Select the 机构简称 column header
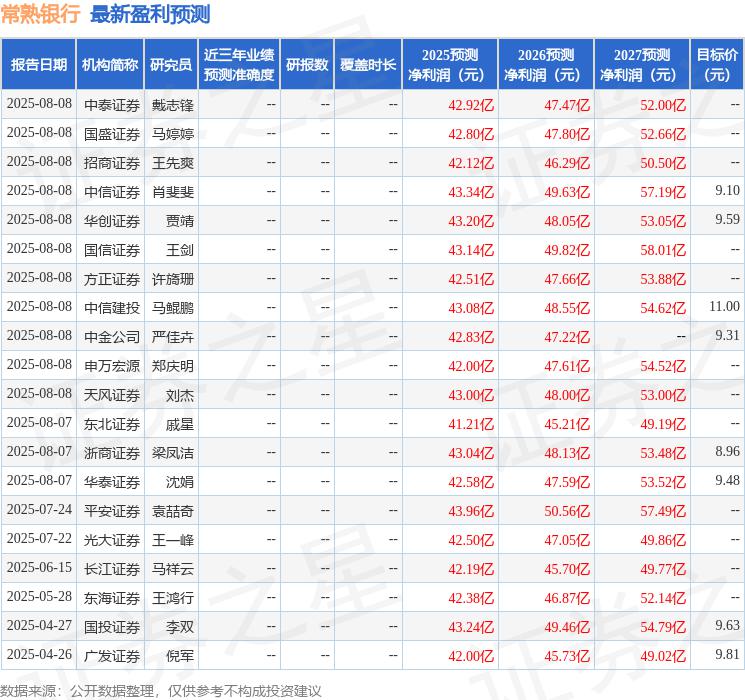745x700 pixels. coord(110,64)
